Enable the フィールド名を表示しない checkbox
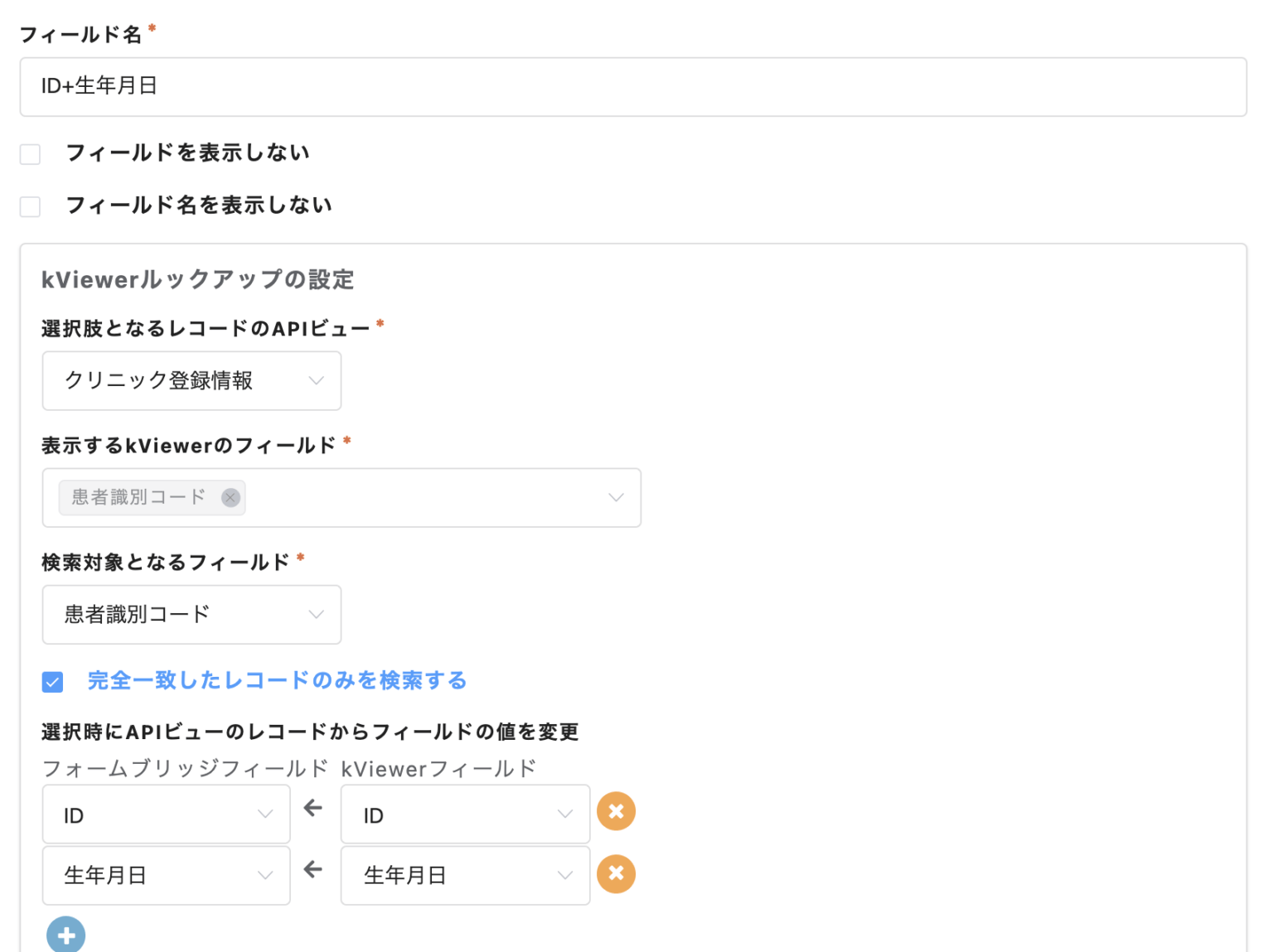1273x952 pixels. click(x=31, y=206)
